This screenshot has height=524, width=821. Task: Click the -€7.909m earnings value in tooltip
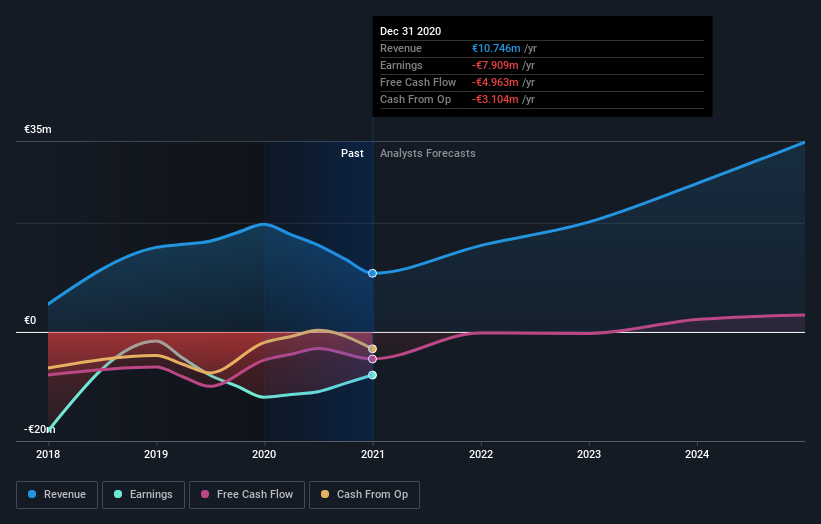(495, 65)
